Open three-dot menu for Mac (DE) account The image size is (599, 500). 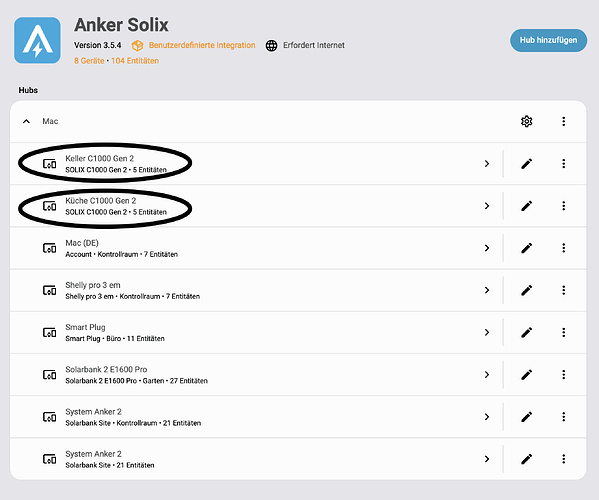[563, 248]
